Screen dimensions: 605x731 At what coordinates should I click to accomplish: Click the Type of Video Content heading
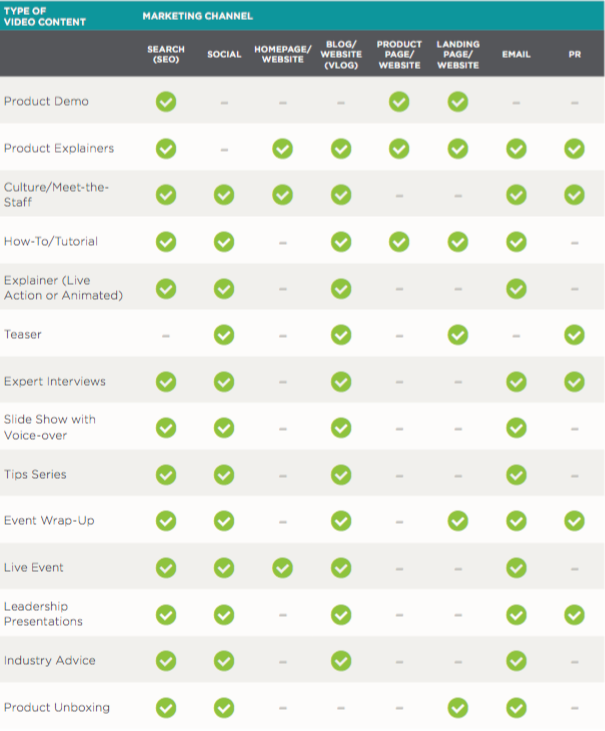(45, 16)
